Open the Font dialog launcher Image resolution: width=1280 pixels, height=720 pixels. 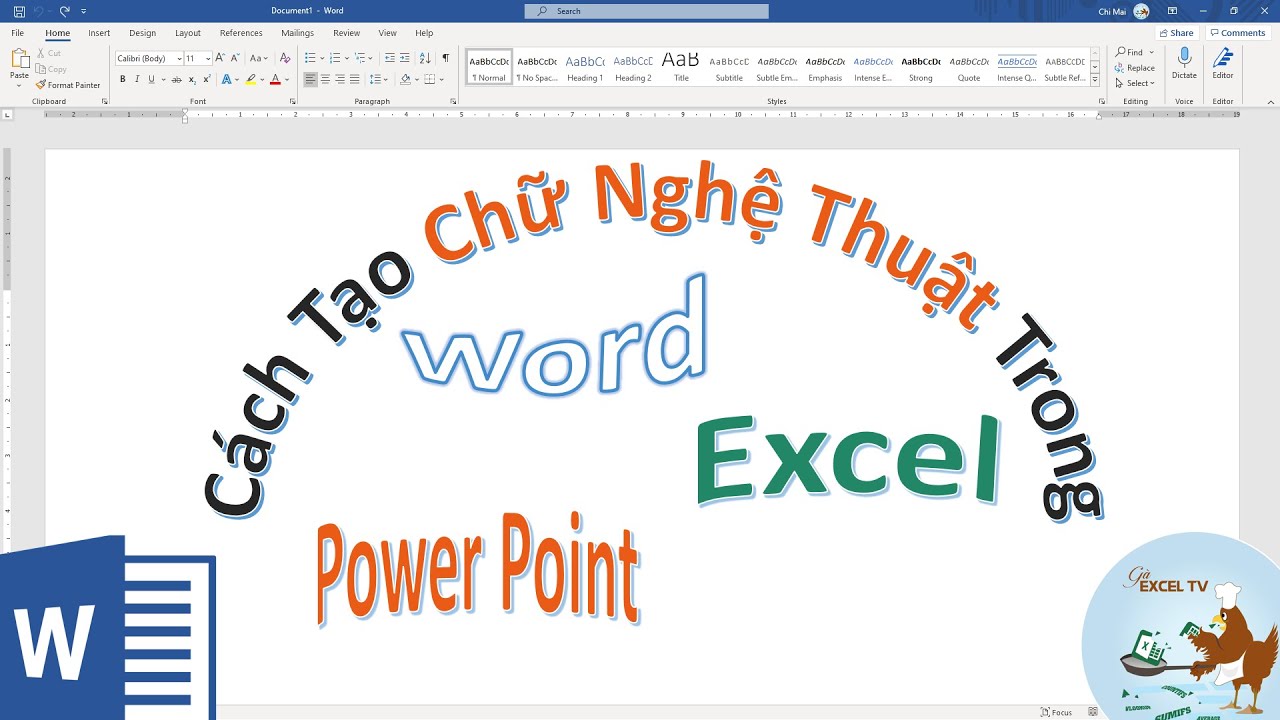292,101
